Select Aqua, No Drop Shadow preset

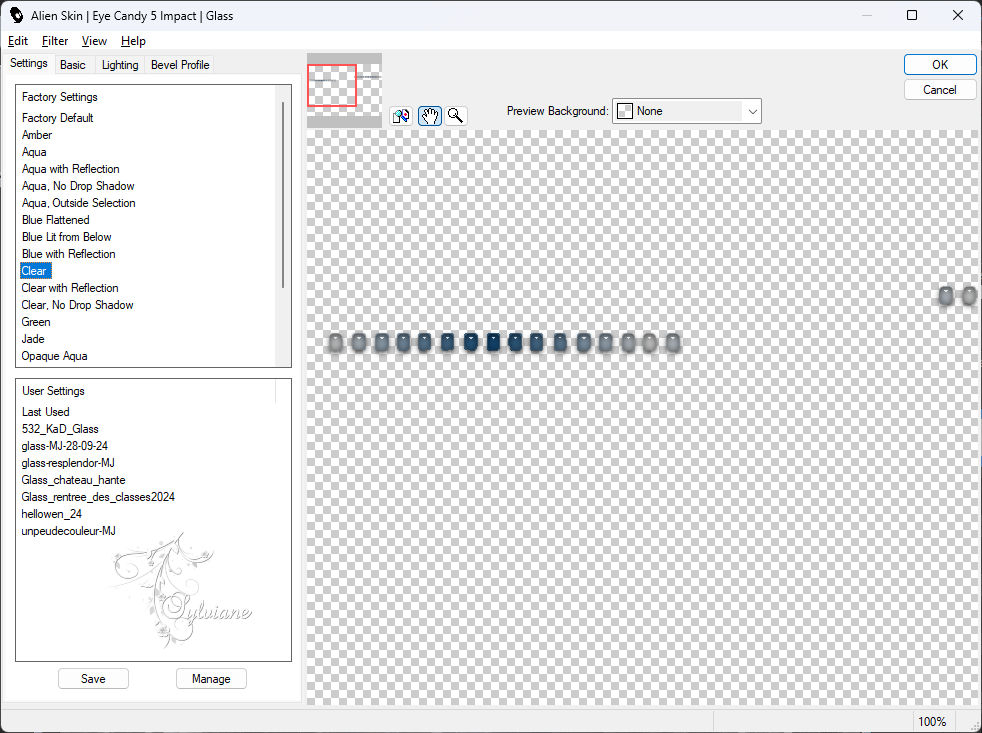coord(78,185)
